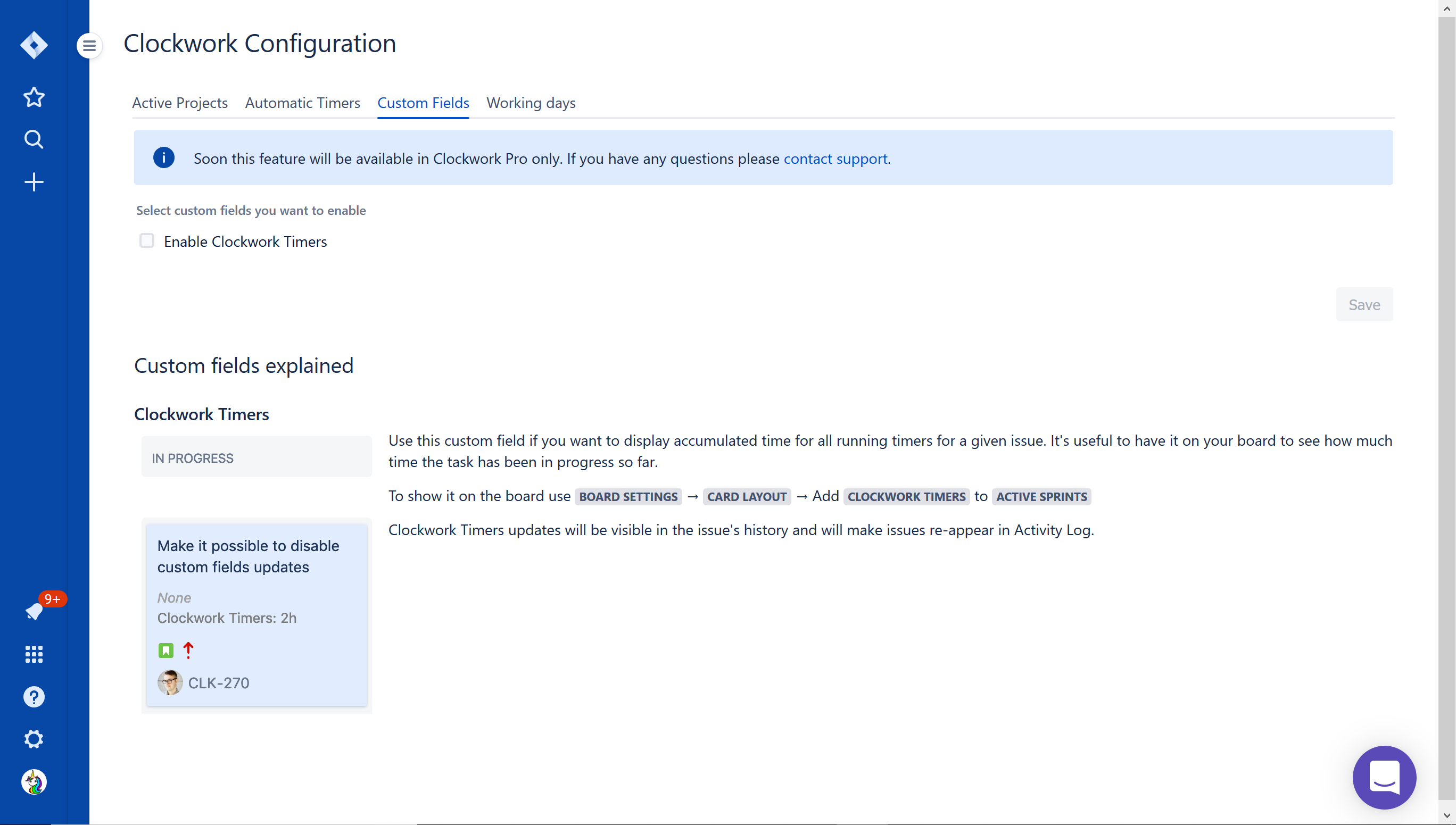Enable the Clockwork Timers checkbox
Viewport: 1456px width, 825px height.
point(147,240)
